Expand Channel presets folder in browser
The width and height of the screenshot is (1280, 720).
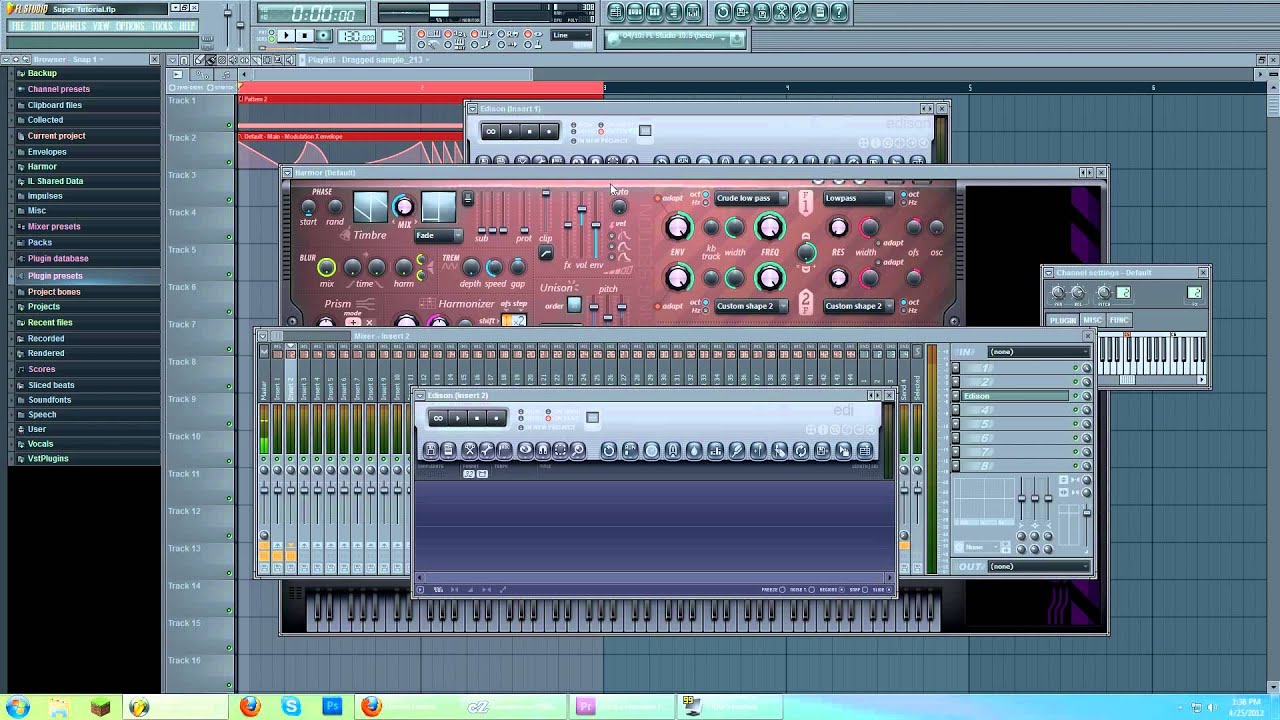click(x=58, y=89)
